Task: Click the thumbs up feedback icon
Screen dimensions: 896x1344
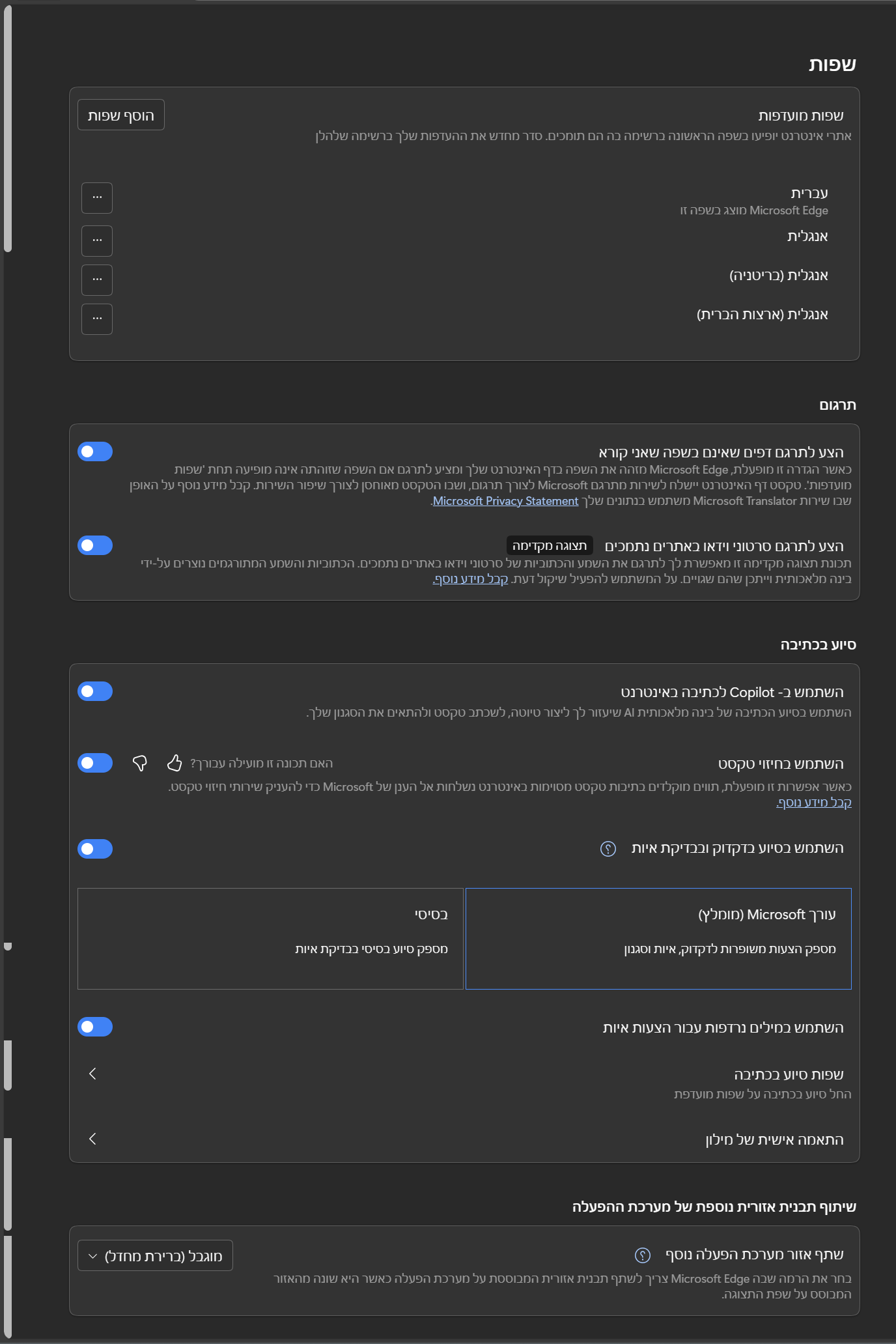Action: 175,763
